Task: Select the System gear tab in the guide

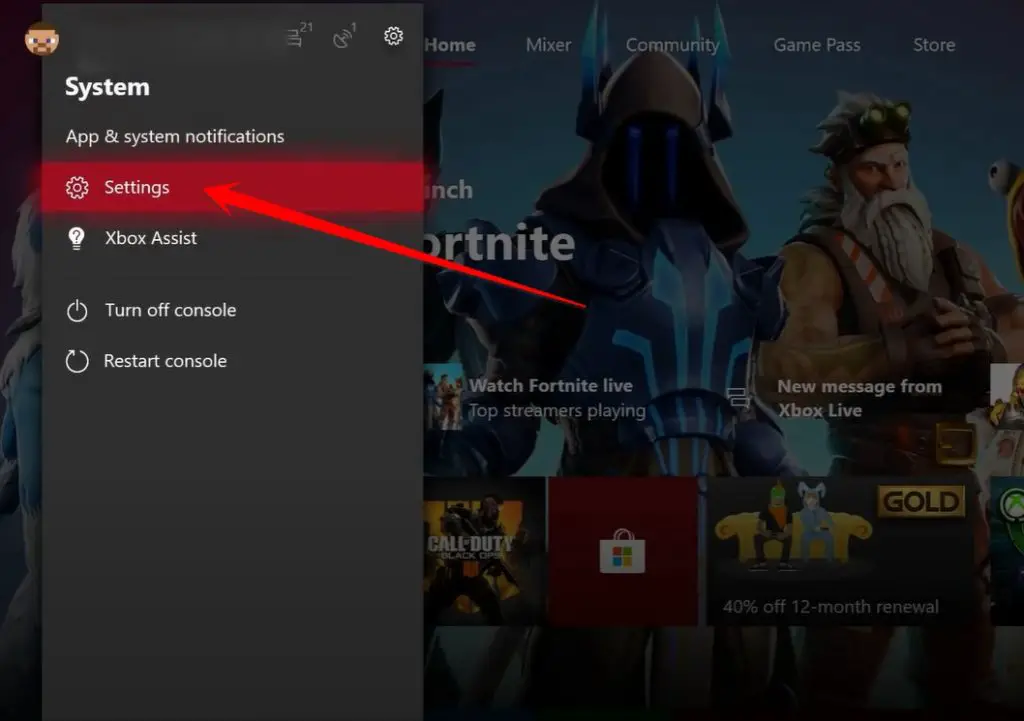Action: 393,36
